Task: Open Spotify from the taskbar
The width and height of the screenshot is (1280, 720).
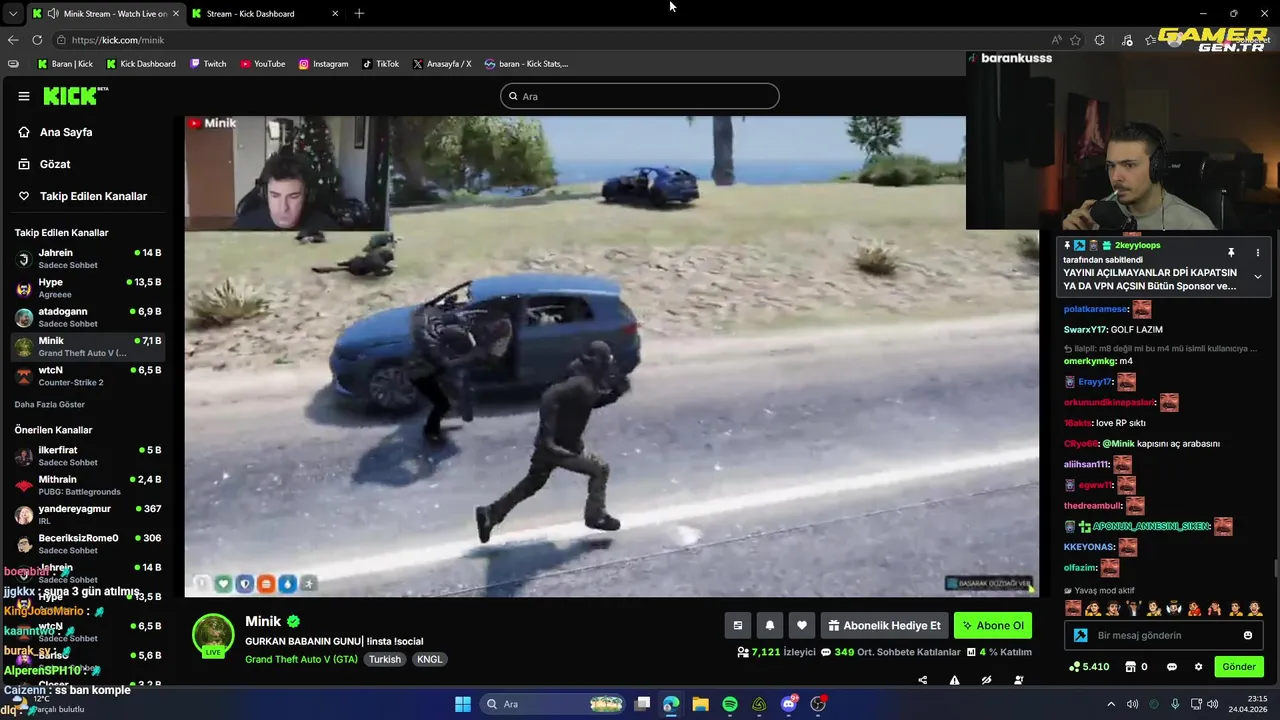Action: 730,704
